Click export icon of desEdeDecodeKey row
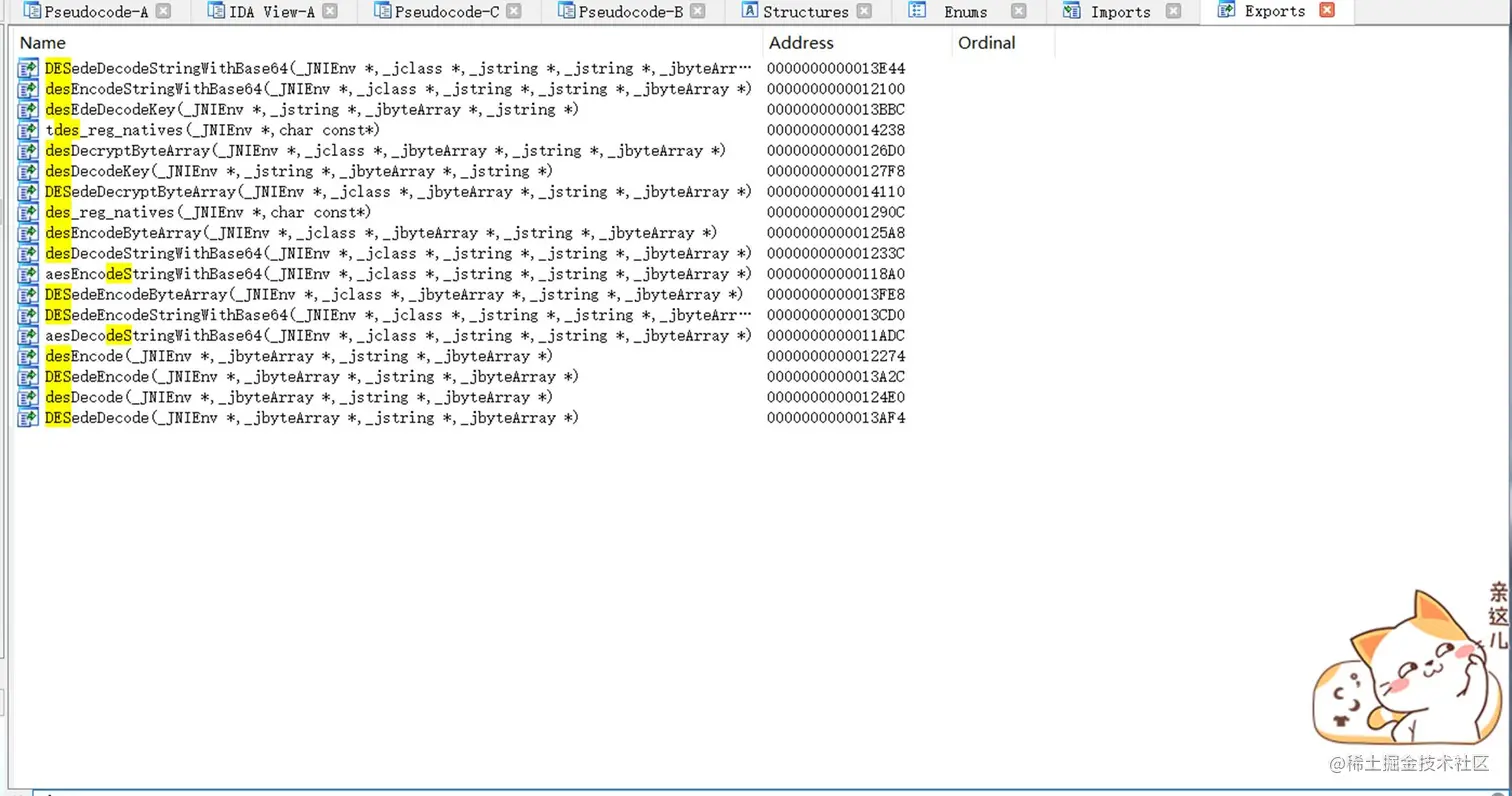This screenshot has width=1512, height=796. pos(28,110)
